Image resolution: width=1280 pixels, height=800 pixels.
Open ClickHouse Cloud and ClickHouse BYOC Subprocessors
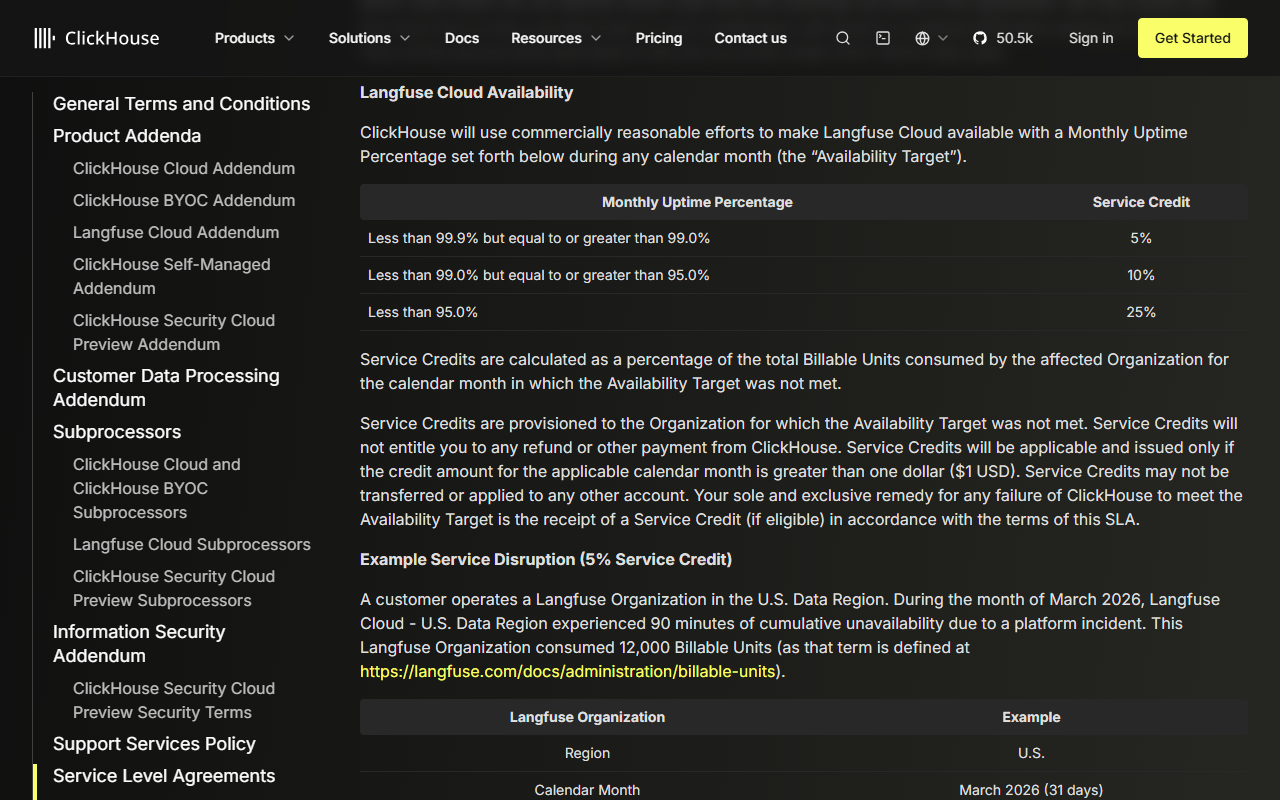tap(157, 488)
